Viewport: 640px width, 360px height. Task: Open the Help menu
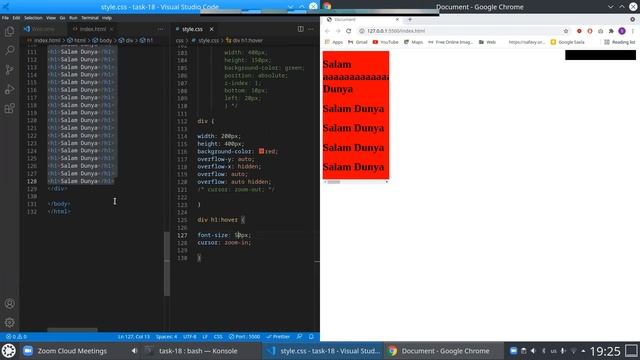pos(107,18)
